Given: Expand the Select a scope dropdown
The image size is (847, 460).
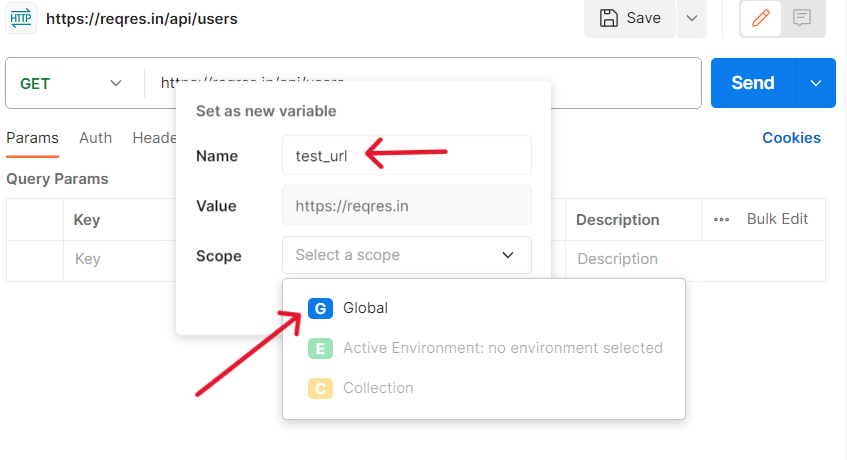Looking at the screenshot, I should (406, 255).
